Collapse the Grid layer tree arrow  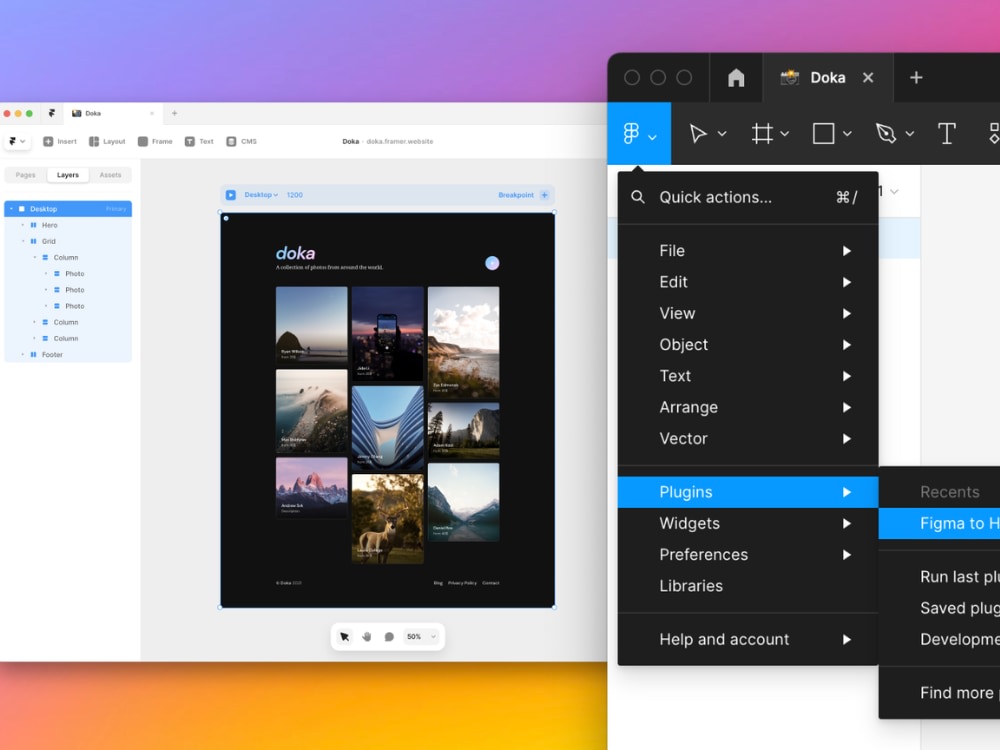click(x=23, y=241)
